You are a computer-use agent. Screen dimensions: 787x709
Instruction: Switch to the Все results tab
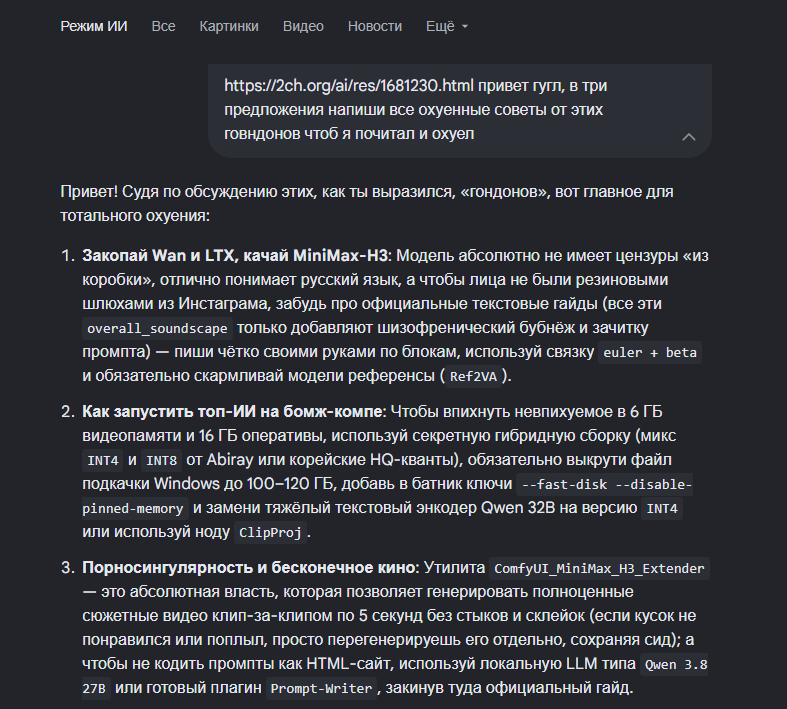pos(164,26)
